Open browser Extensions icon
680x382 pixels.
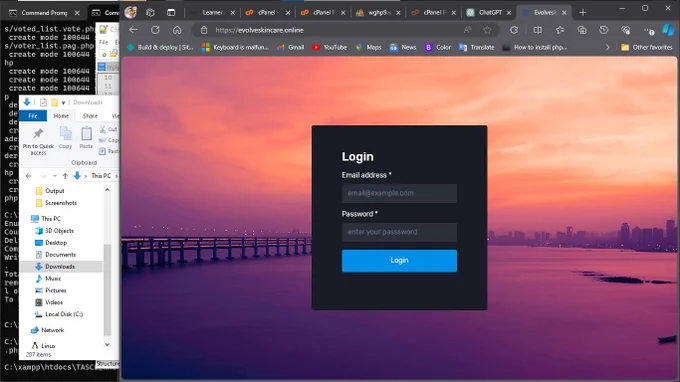514,30
